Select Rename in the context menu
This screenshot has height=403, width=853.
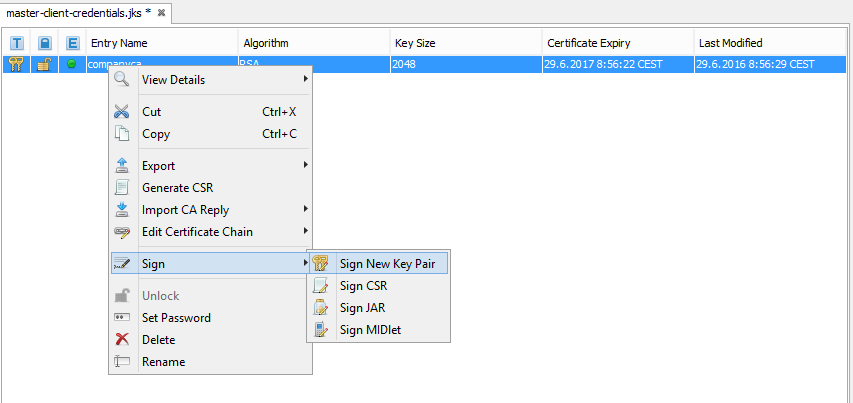coord(163,362)
